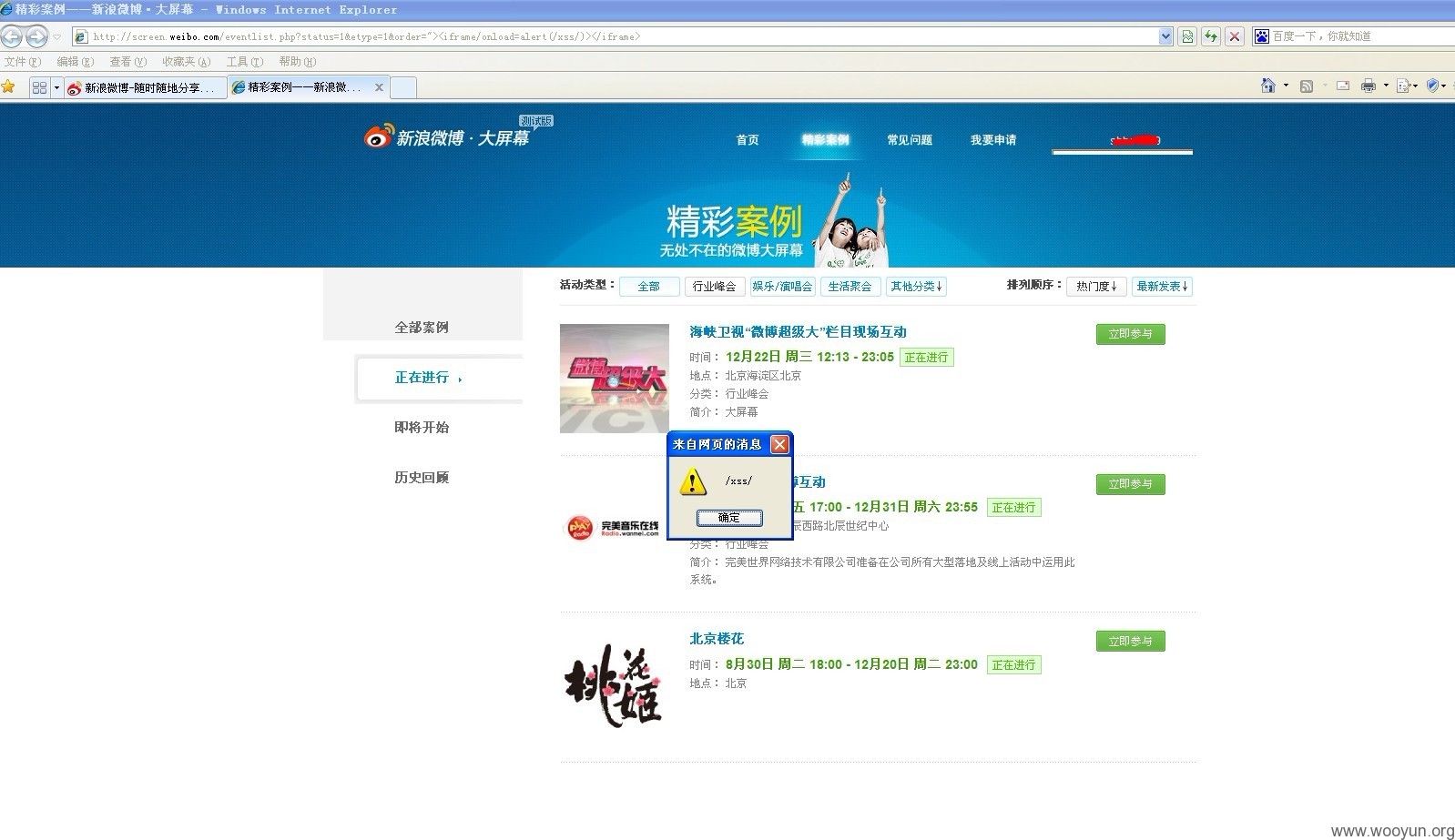
Task: Click the browser Forward arrow button
Action: pyautogui.click(x=36, y=36)
